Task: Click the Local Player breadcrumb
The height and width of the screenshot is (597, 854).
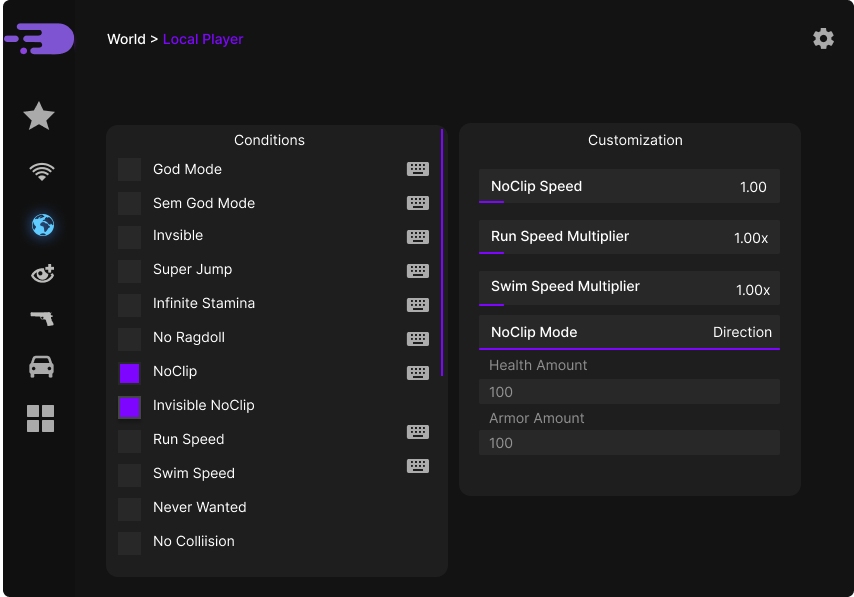Action: pyautogui.click(x=203, y=39)
